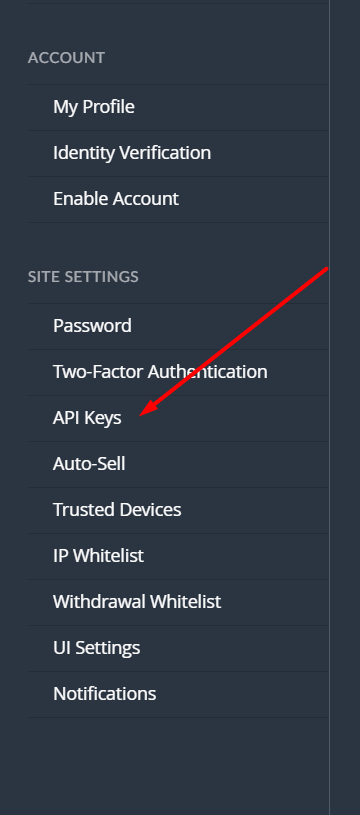Open UI Settings
This screenshot has height=815, width=360.
178,648
